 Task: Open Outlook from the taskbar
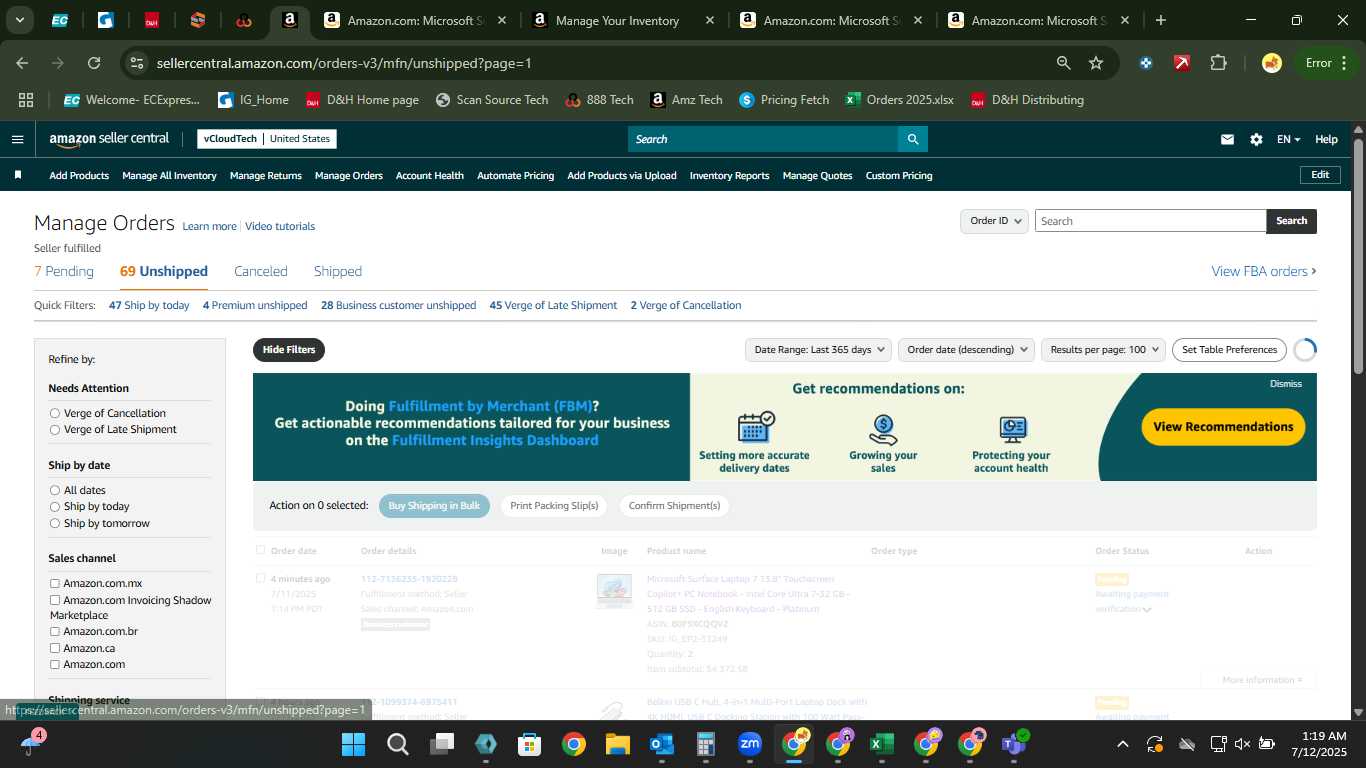coord(661,744)
